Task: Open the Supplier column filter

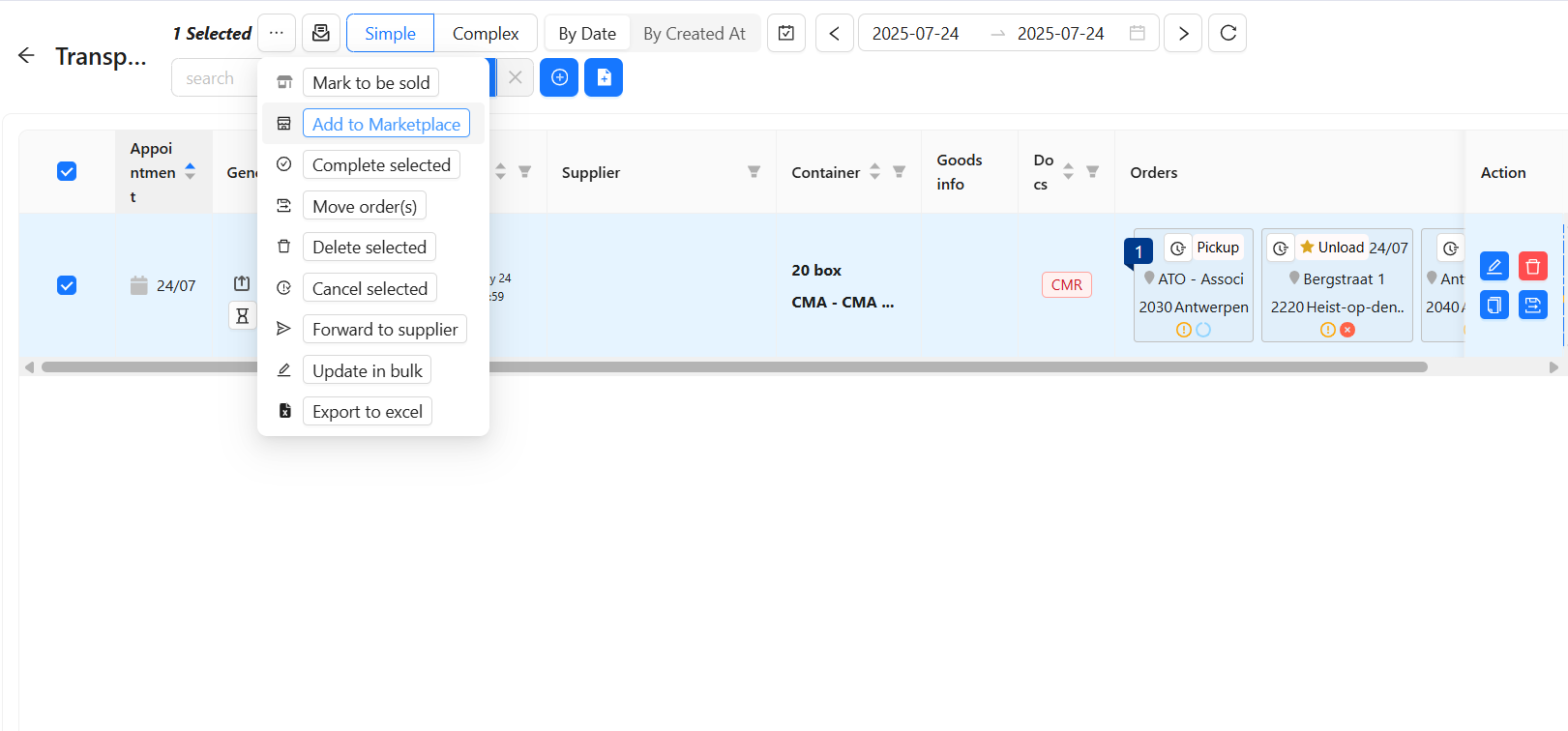Action: click(x=754, y=171)
